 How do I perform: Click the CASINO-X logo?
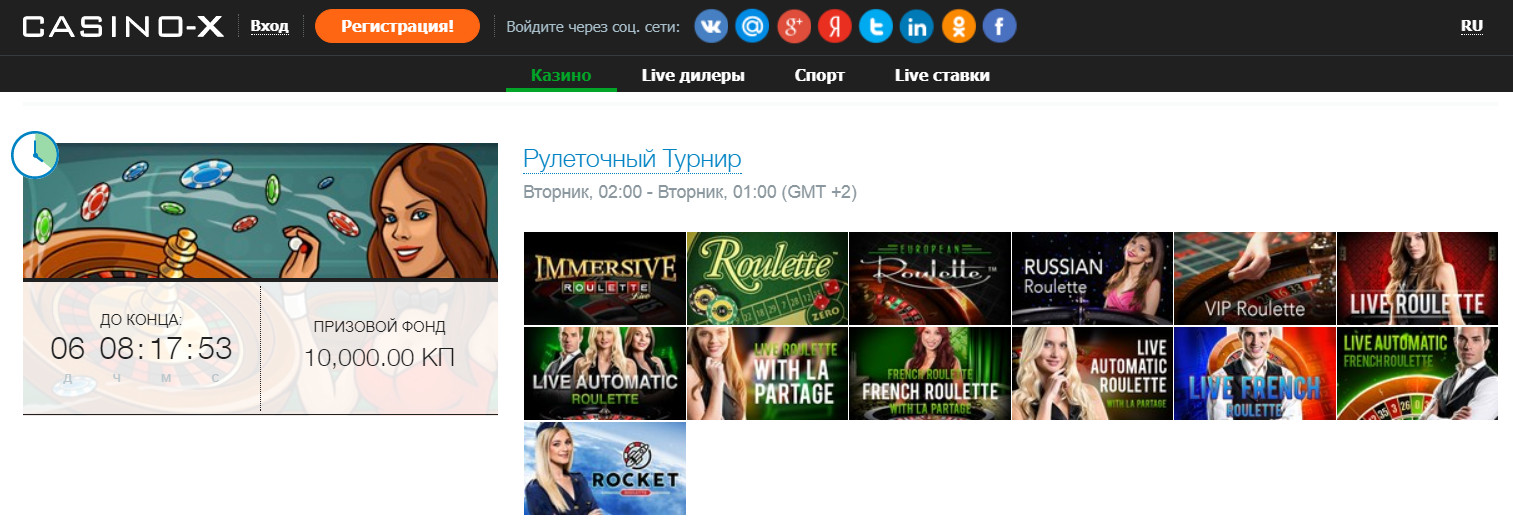coord(123,27)
